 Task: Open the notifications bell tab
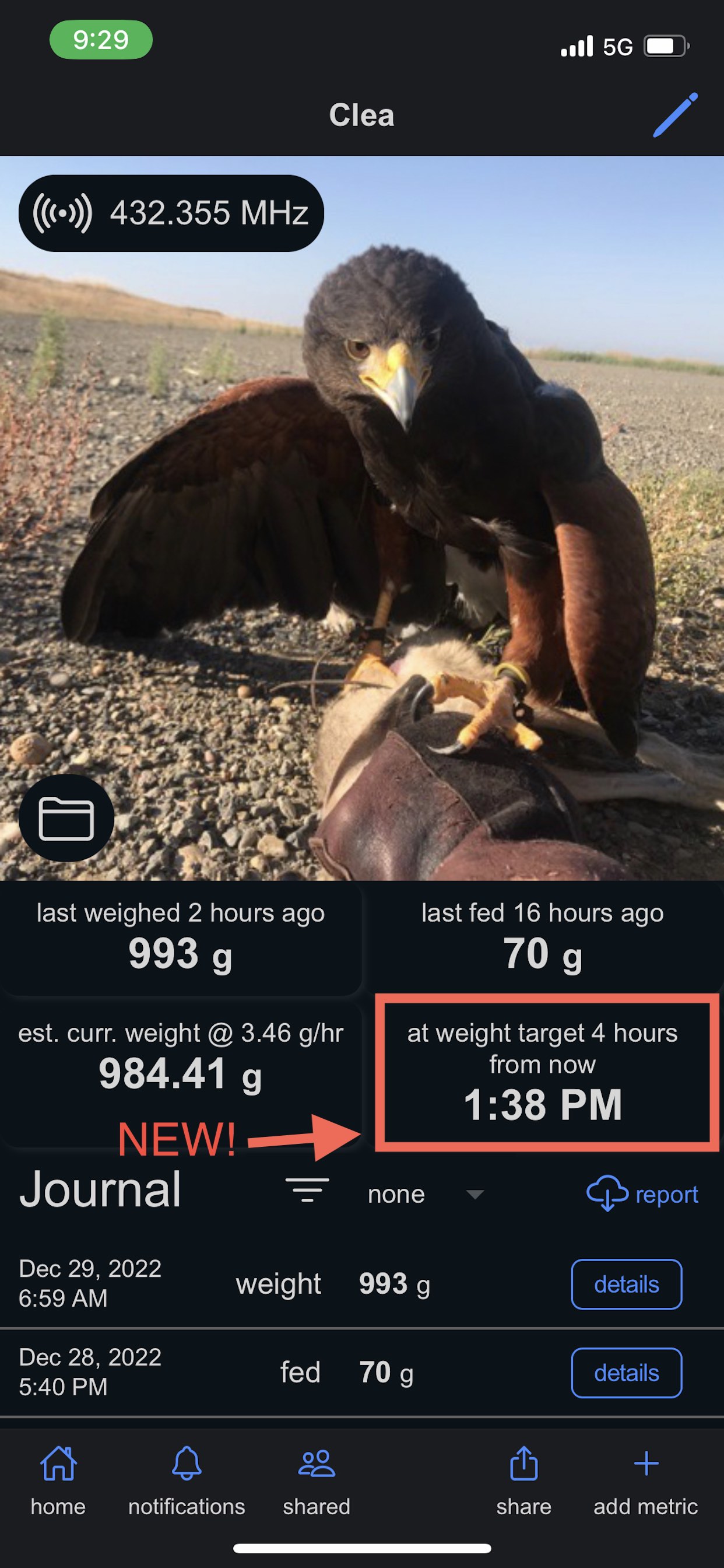pos(187,1480)
